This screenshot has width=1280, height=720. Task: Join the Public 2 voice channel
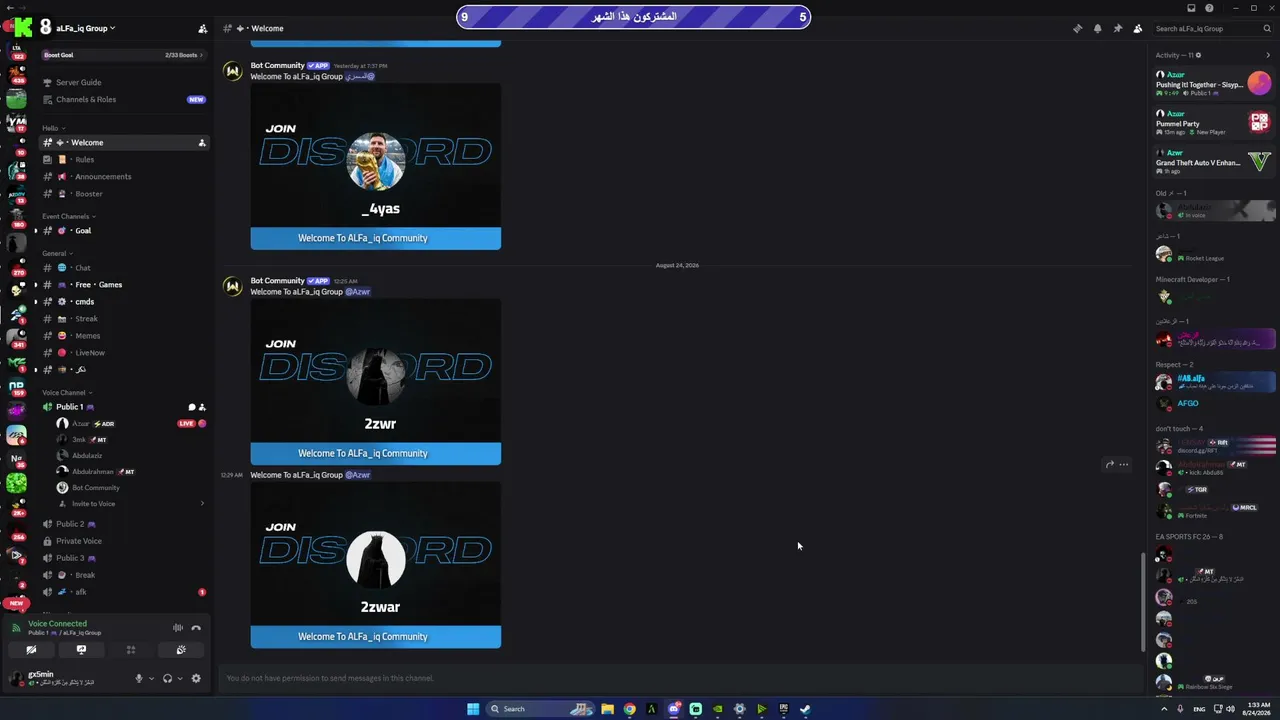tap(124, 524)
